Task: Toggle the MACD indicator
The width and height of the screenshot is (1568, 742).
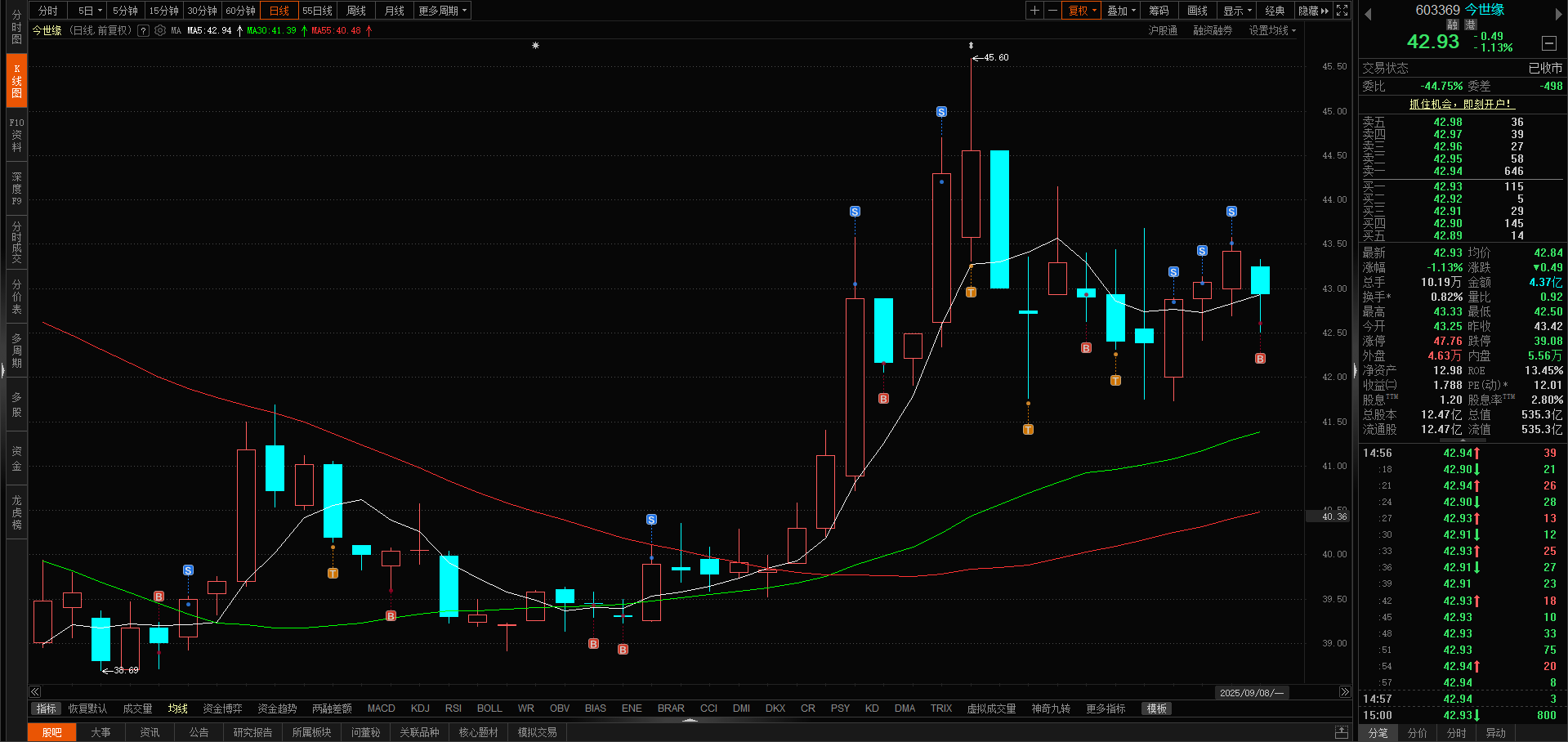Action: coord(381,708)
